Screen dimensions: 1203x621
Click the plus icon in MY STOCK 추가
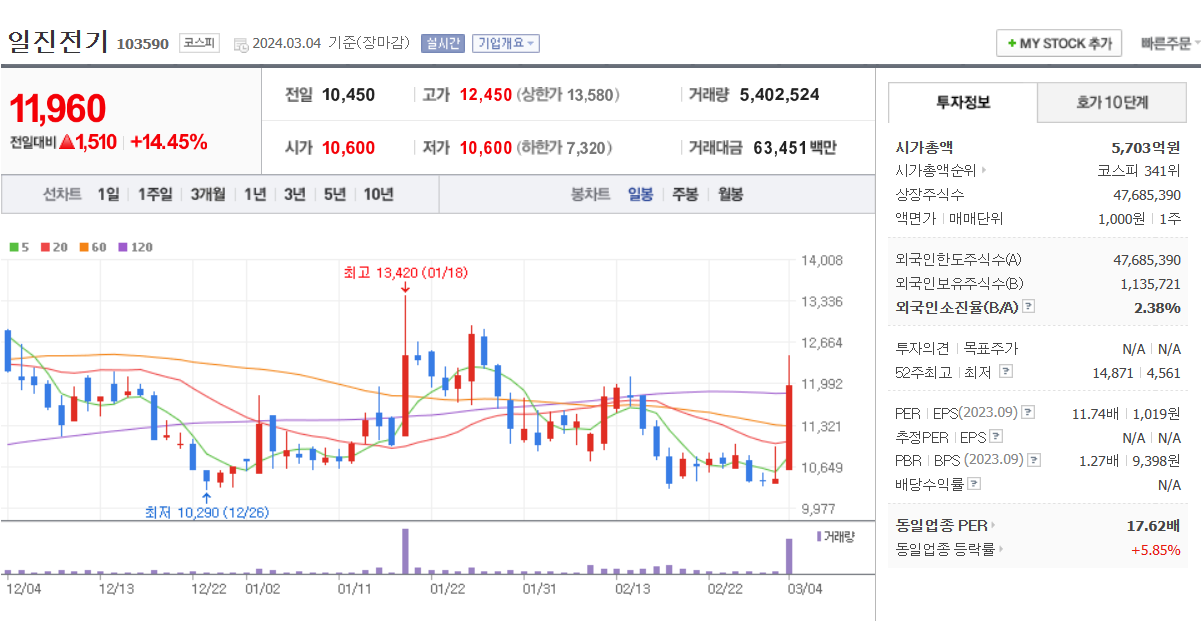(x=1012, y=44)
